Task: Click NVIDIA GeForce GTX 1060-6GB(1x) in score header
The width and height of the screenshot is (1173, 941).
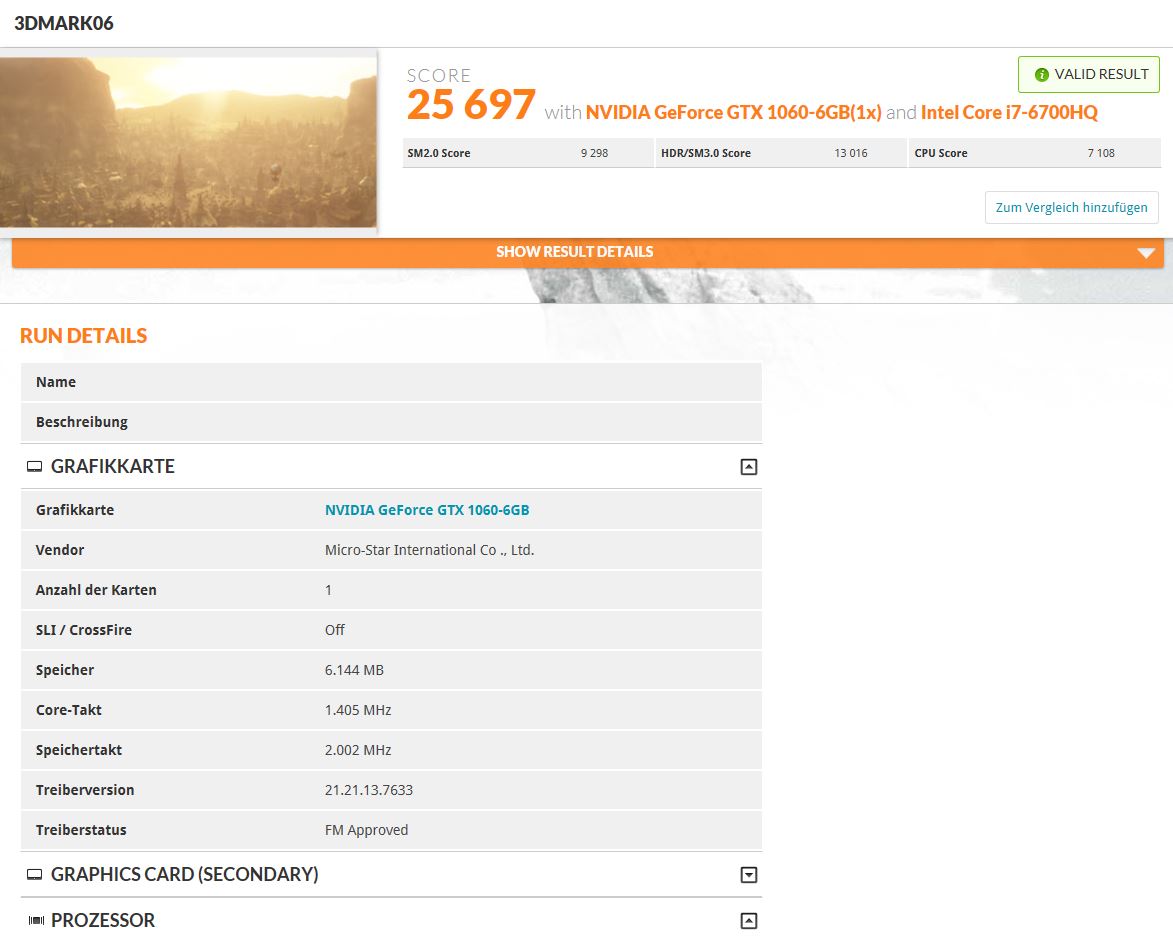Action: point(733,112)
